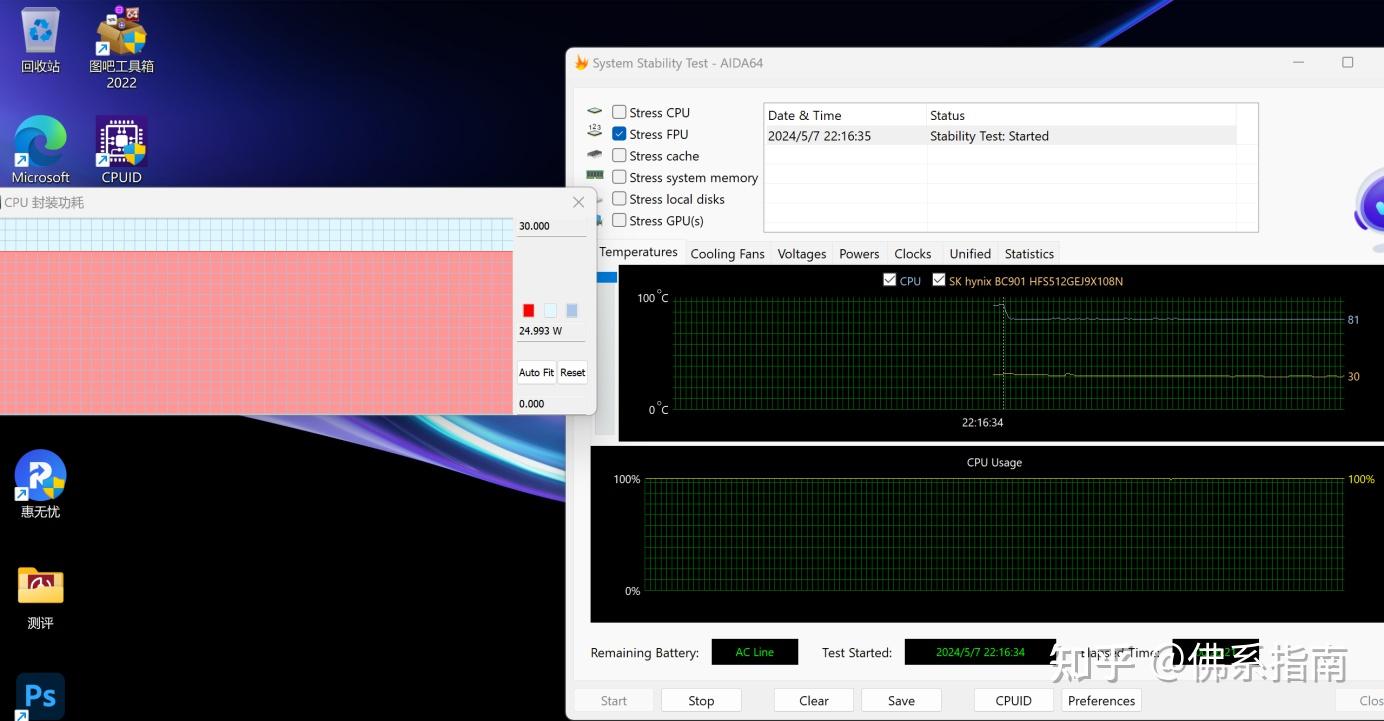Toggle the CPU temperature graph checkbox
1384x721 pixels.
(889, 280)
